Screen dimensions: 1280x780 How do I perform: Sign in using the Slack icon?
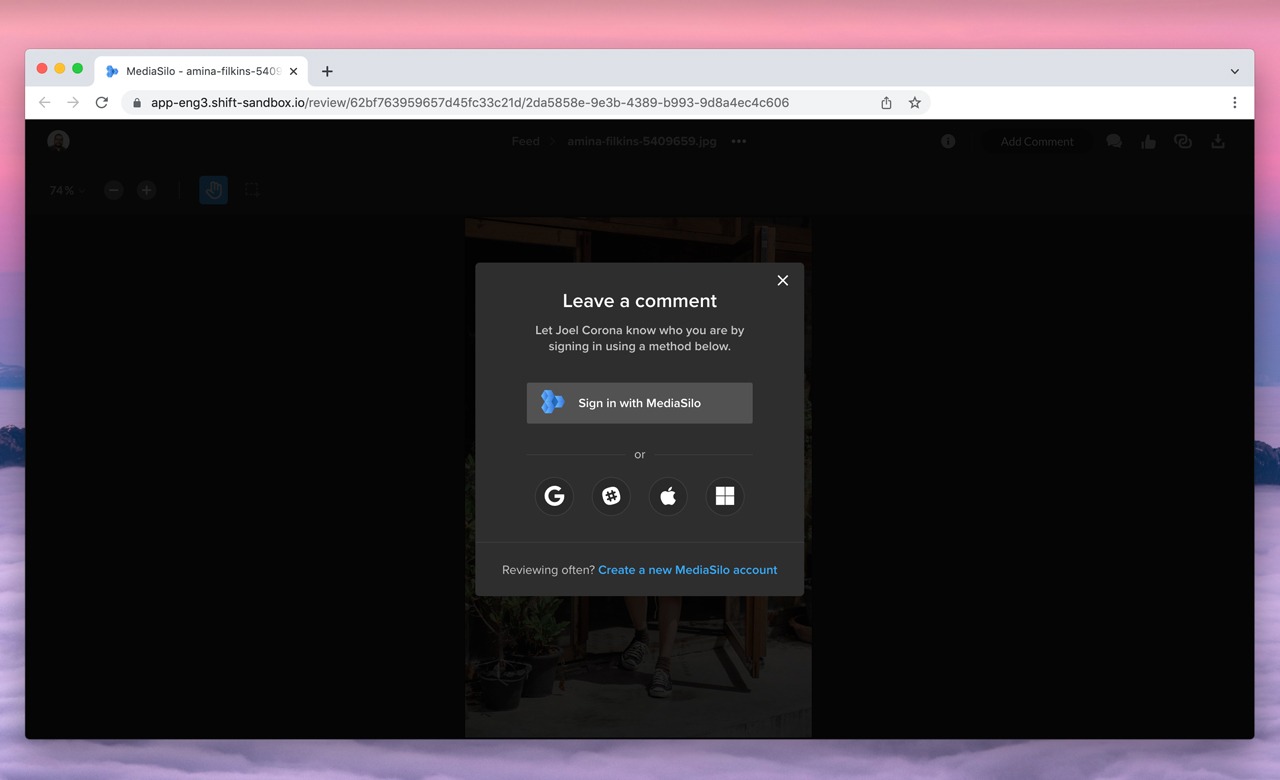pos(611,496)
